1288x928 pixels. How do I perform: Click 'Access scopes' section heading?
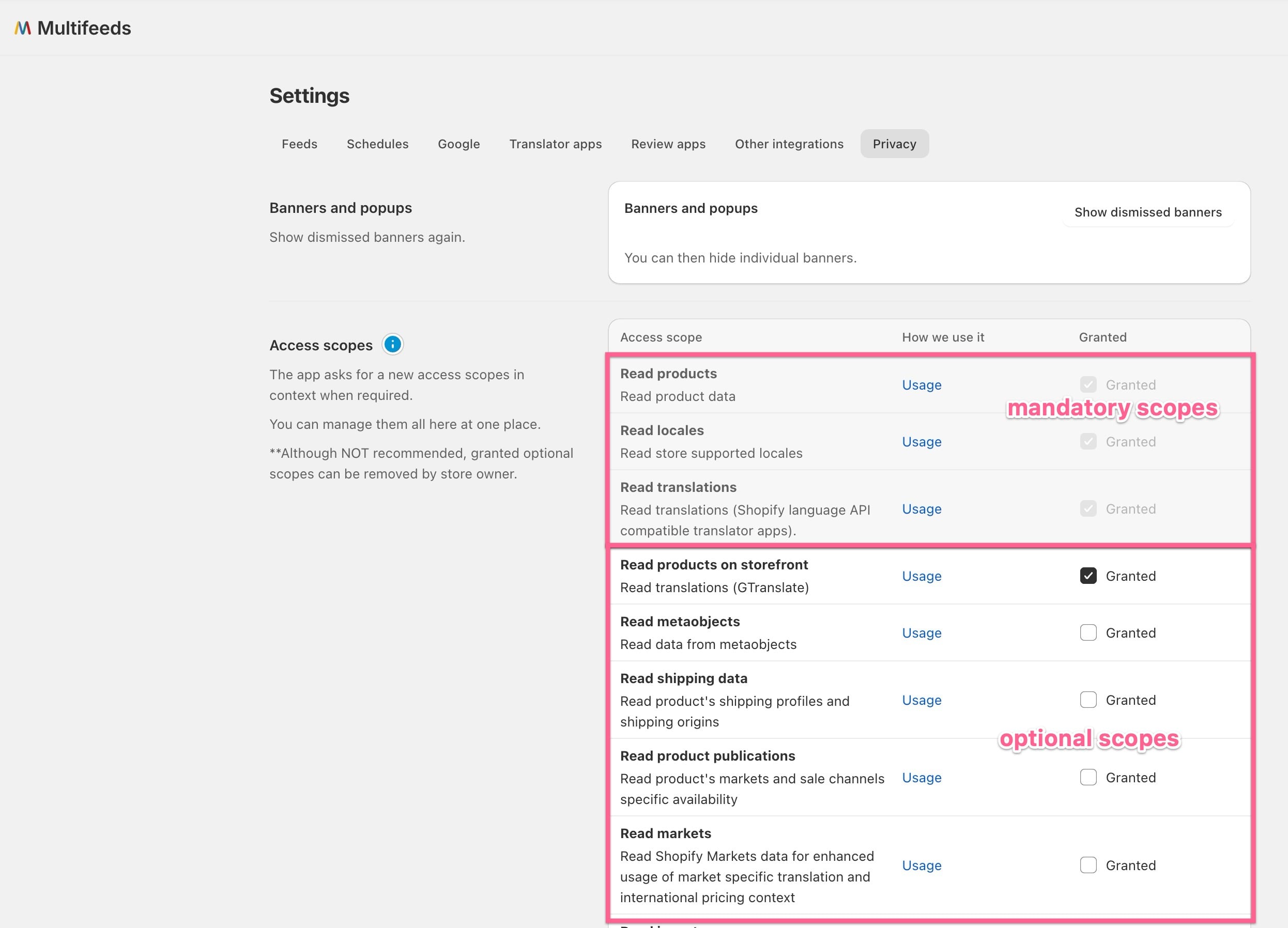(x=321, y=345)
